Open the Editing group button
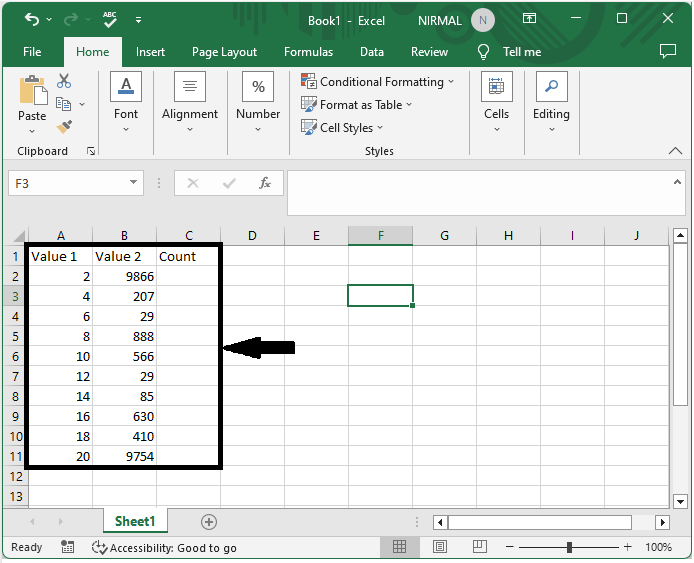694x563 pixels. click(551, 103)
